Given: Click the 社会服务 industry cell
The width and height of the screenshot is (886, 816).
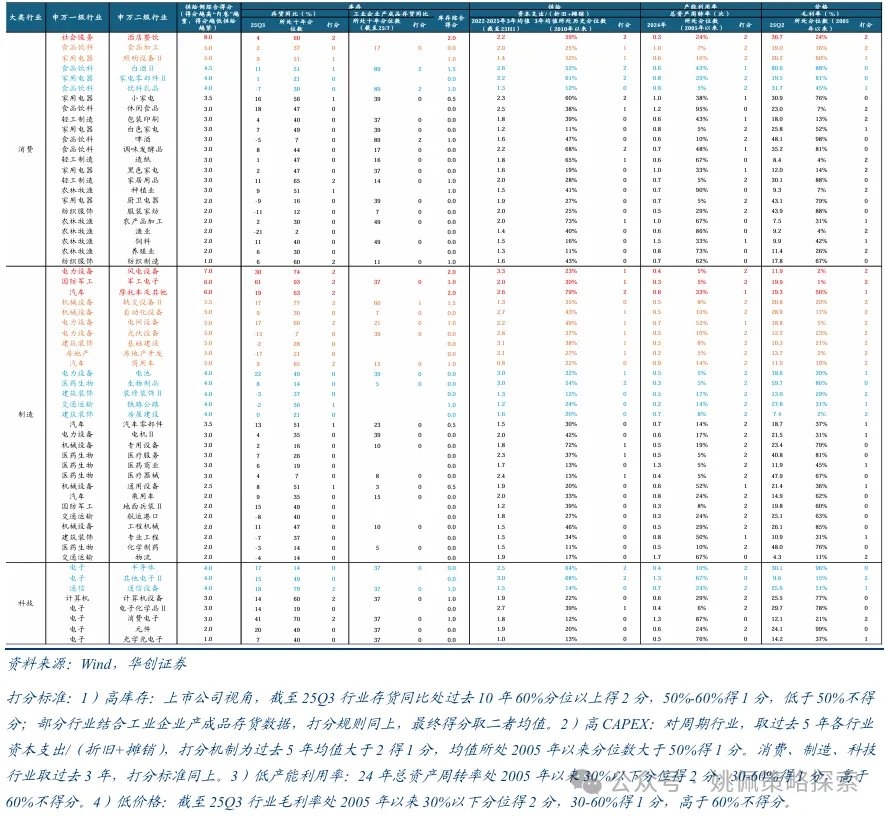Looking at the screenshot, I should click(78, 37).
